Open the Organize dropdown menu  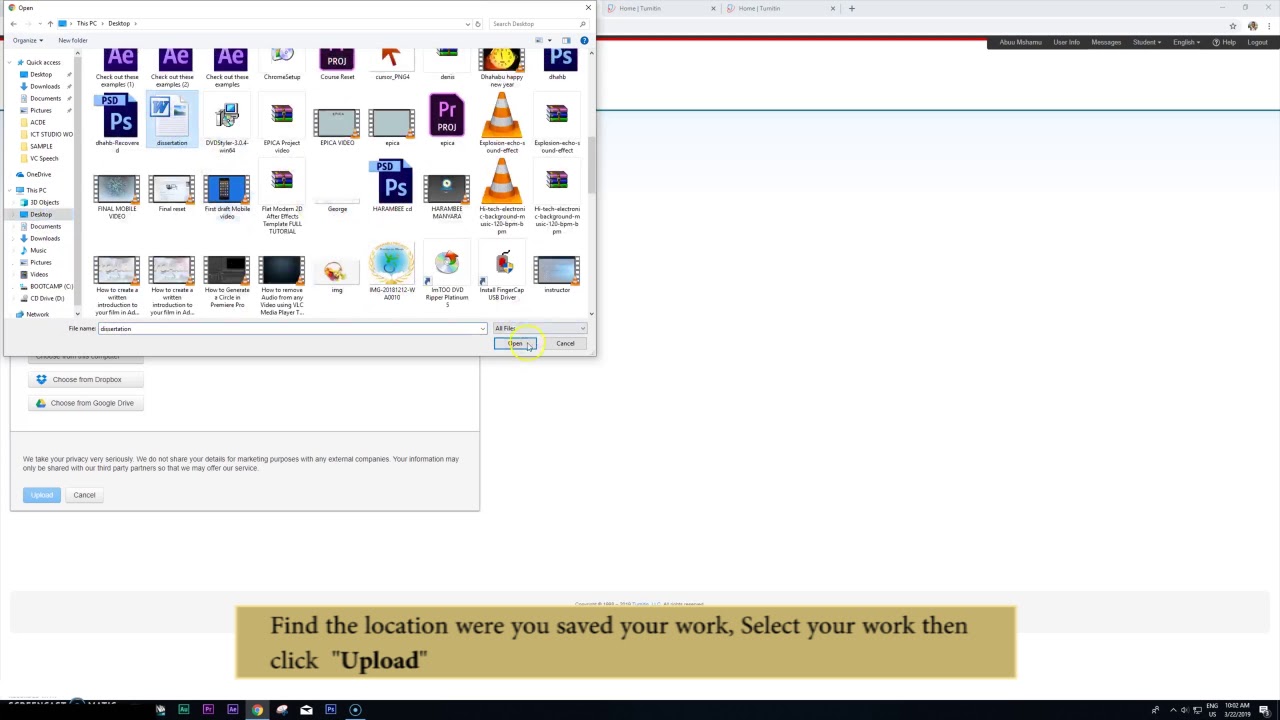point(27,40)
